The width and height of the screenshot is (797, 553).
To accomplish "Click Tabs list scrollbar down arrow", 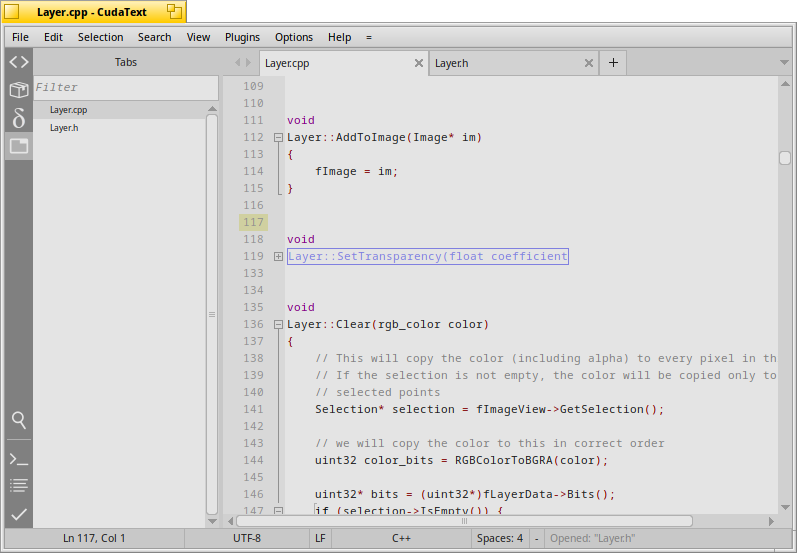I will 212,521.
